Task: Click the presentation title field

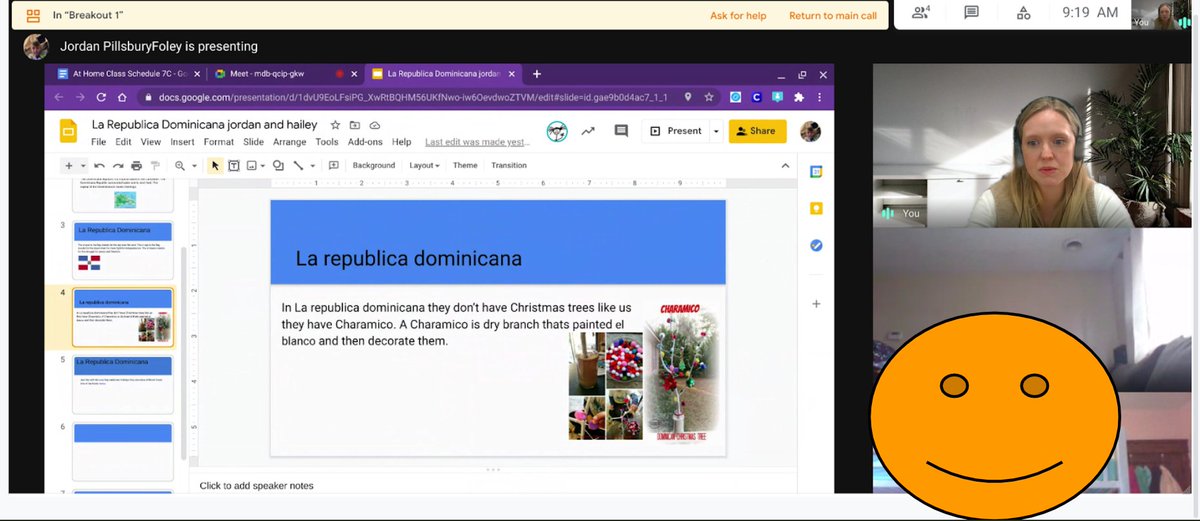Action: [x=204, y=125]
